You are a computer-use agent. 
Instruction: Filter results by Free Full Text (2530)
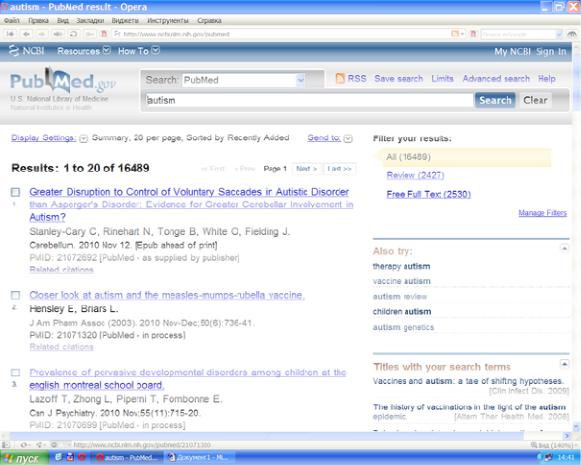pos(429,194)
